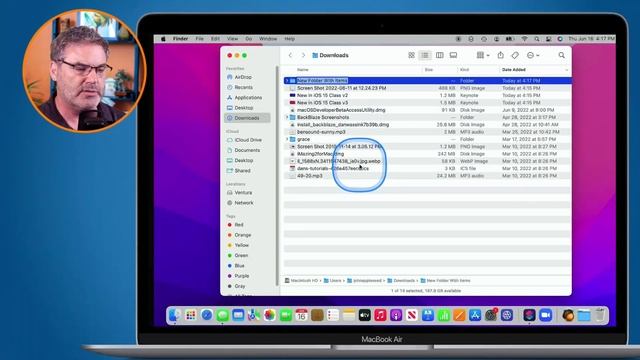
Task: Open Trash from the Dock
Action: click(600, 315)
